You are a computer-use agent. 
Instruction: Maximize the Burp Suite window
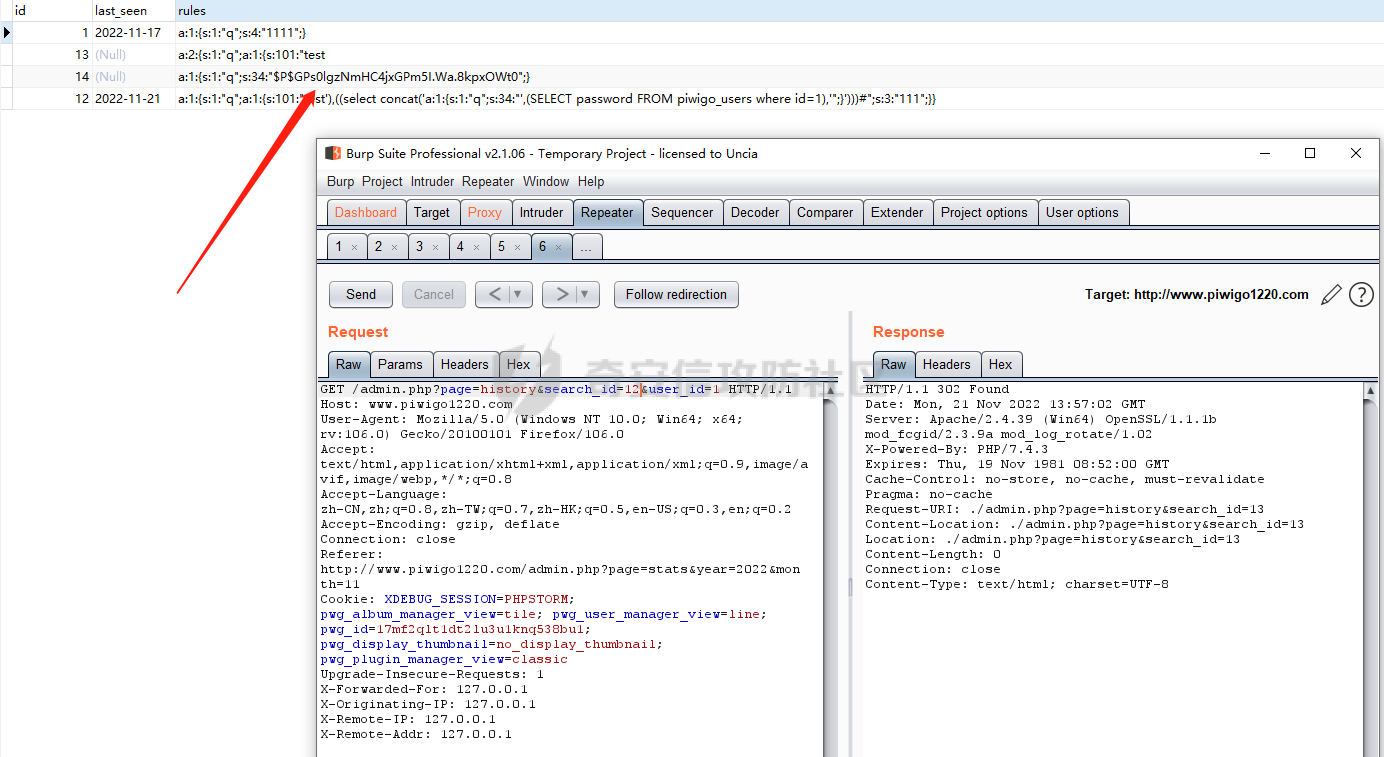pos(1310,153)
